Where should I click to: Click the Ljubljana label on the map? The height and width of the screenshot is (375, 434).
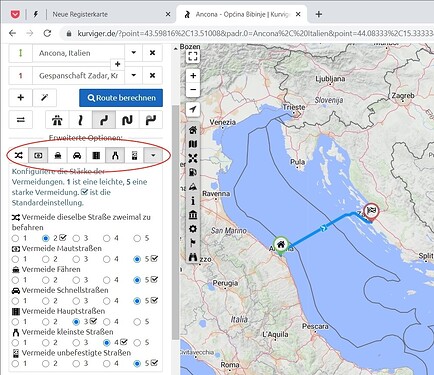(330, 79)
